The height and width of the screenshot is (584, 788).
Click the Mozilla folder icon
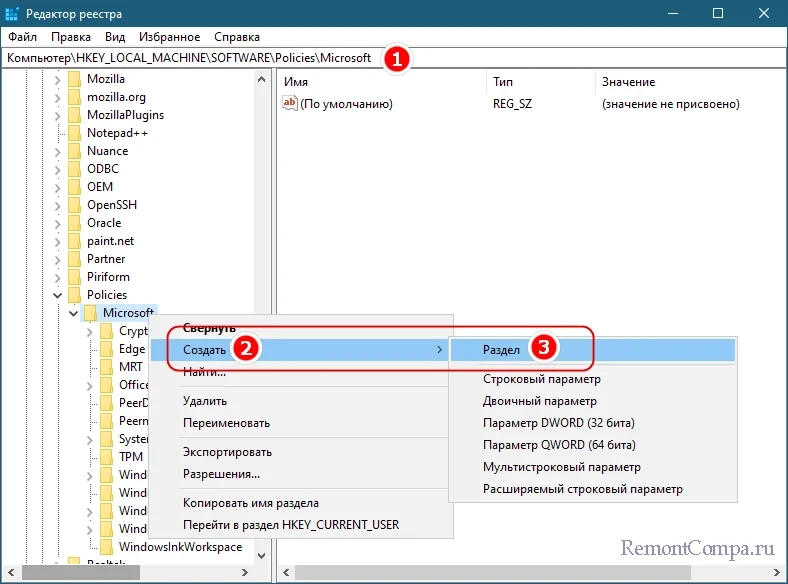[x=74, y=79]
